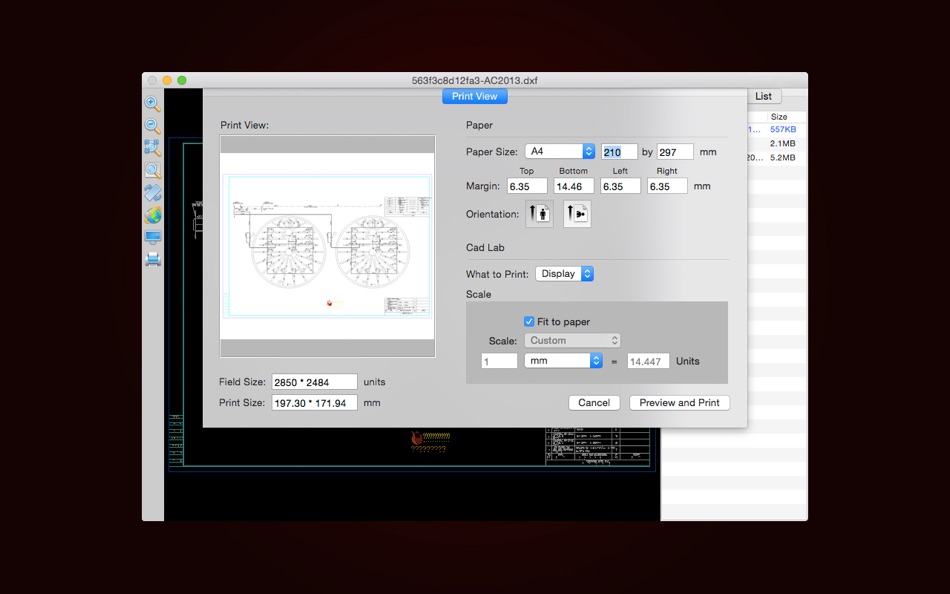Click the Preview and Print button

[x=680, y=403]
